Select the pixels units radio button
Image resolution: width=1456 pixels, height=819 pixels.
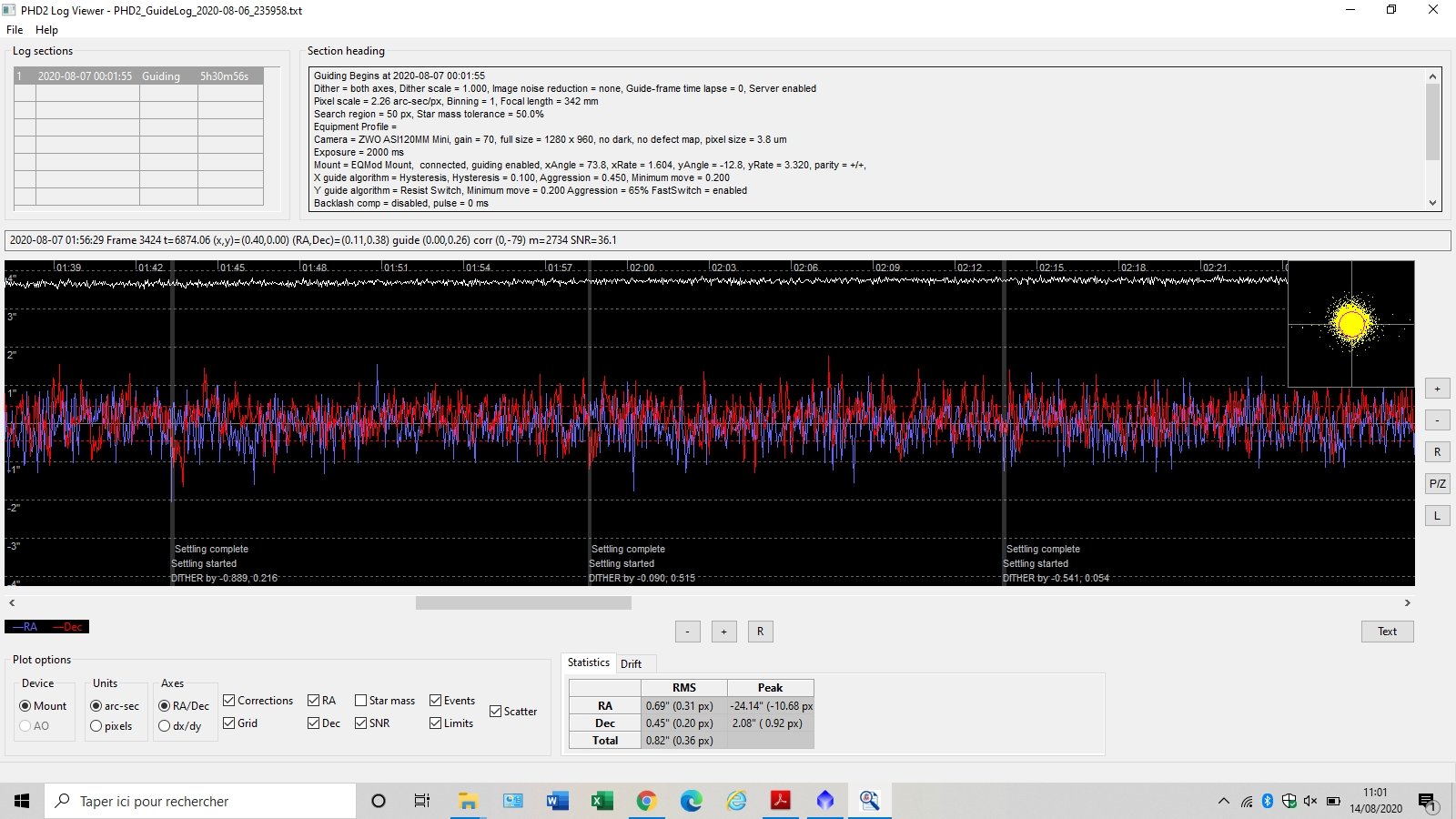[96, 726]
